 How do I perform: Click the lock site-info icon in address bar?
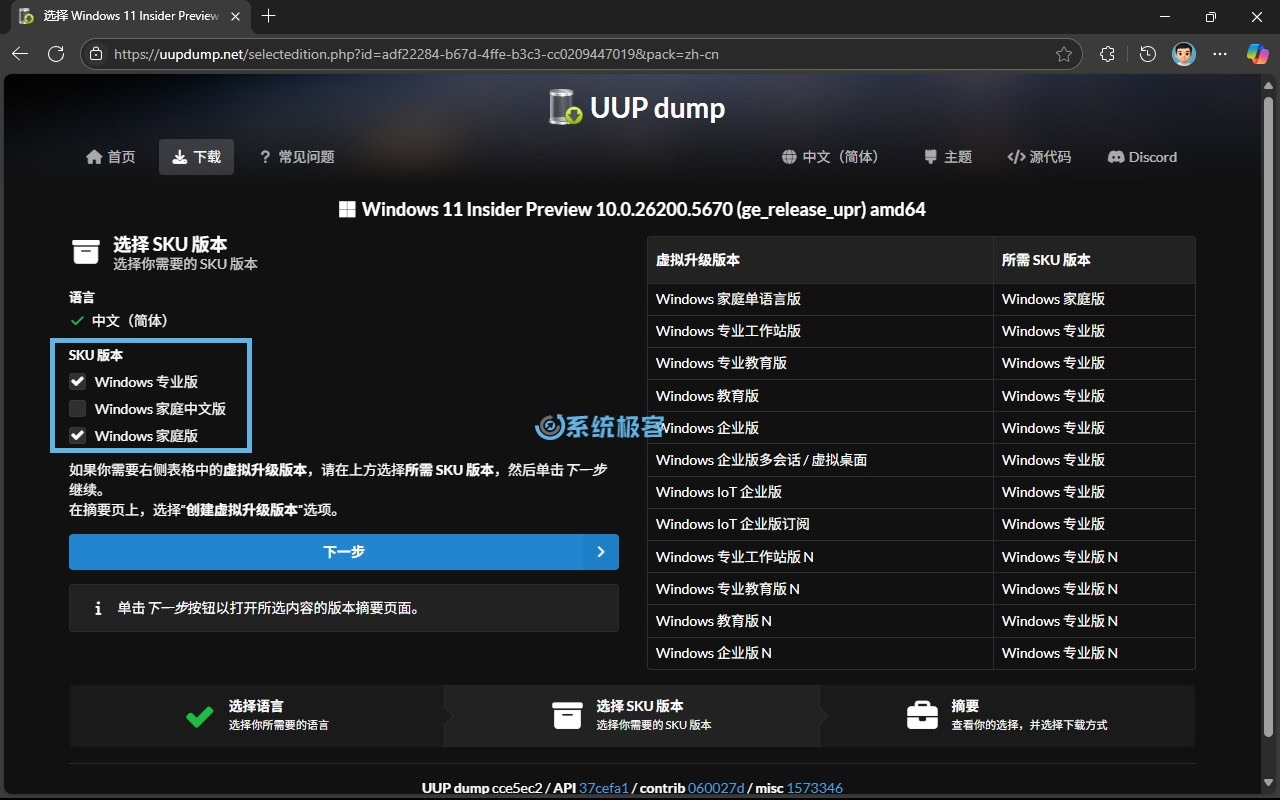coord(95,54)
